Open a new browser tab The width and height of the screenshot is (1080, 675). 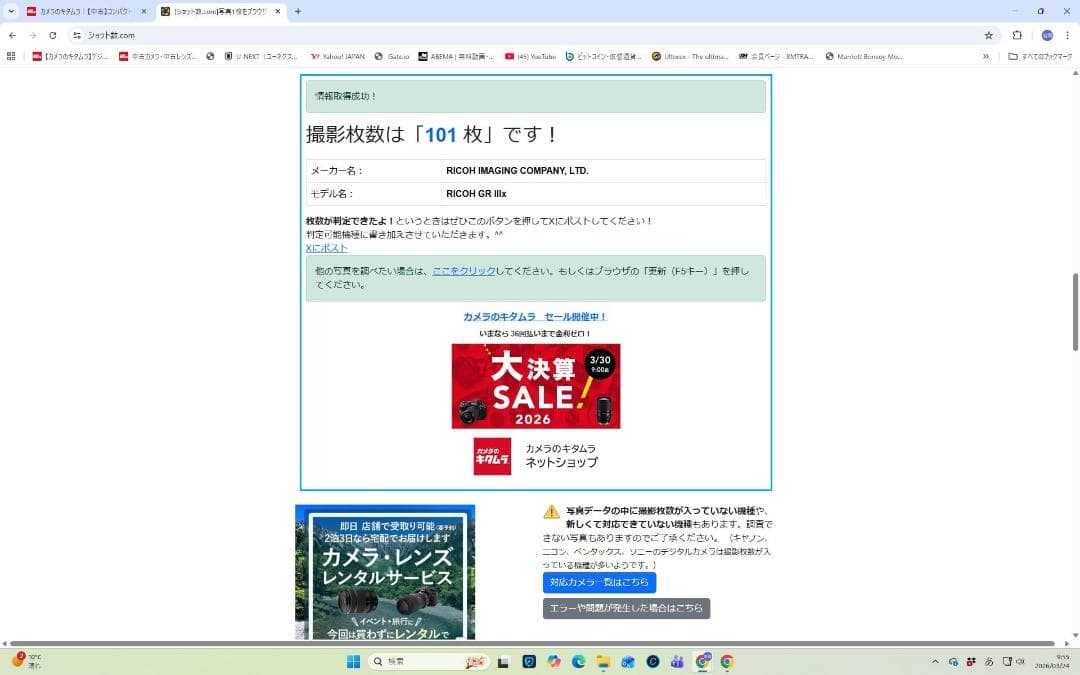click(x=298, y=12)
